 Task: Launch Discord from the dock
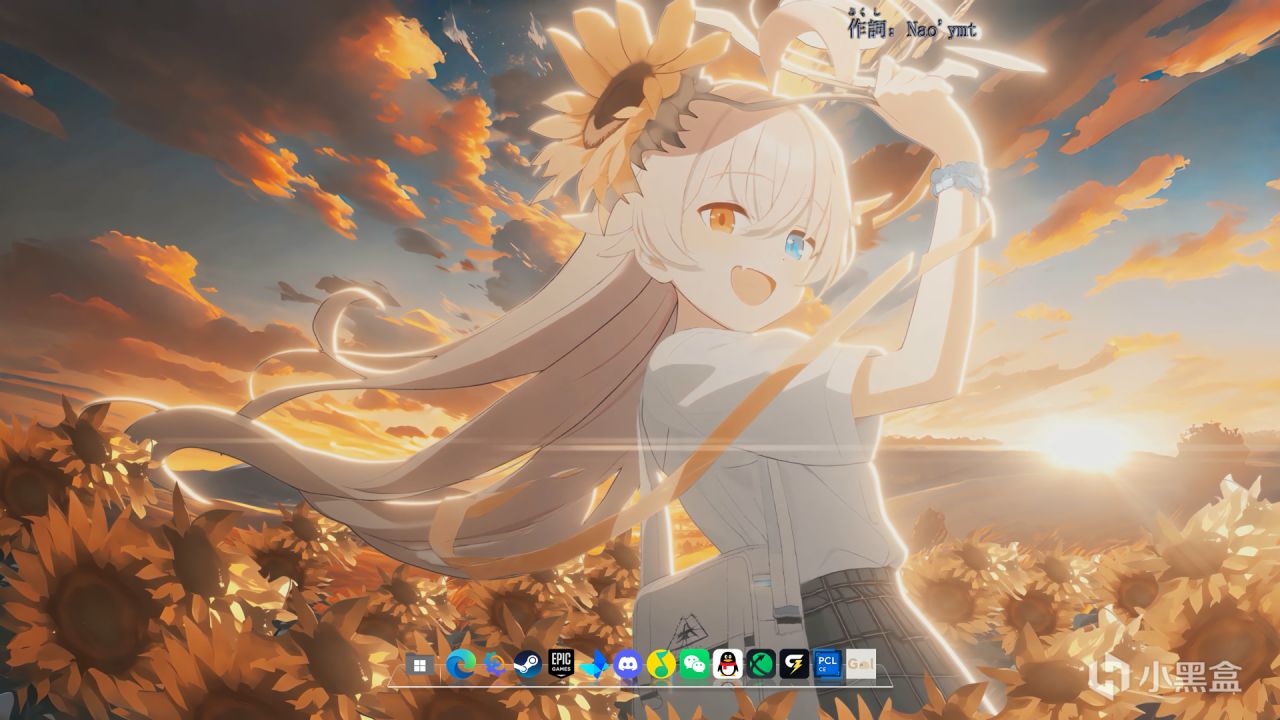pyautogui.click(x=627, y=664)
